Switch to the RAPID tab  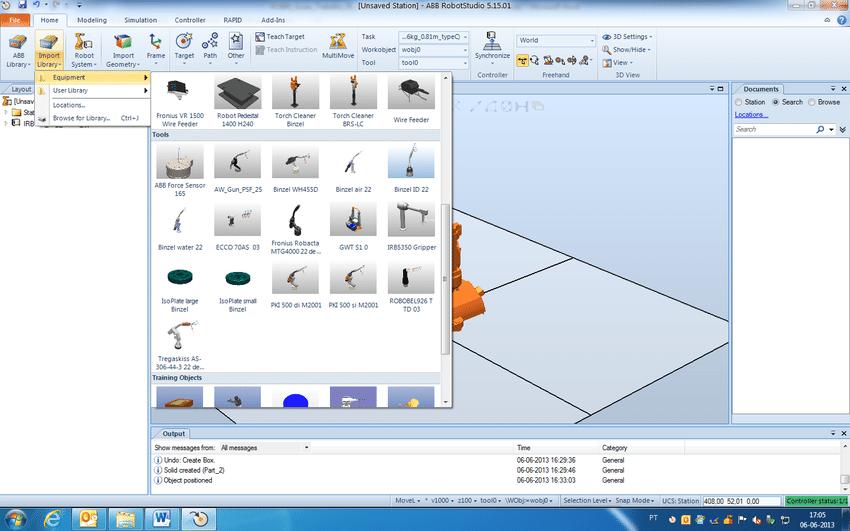(233, 20)
